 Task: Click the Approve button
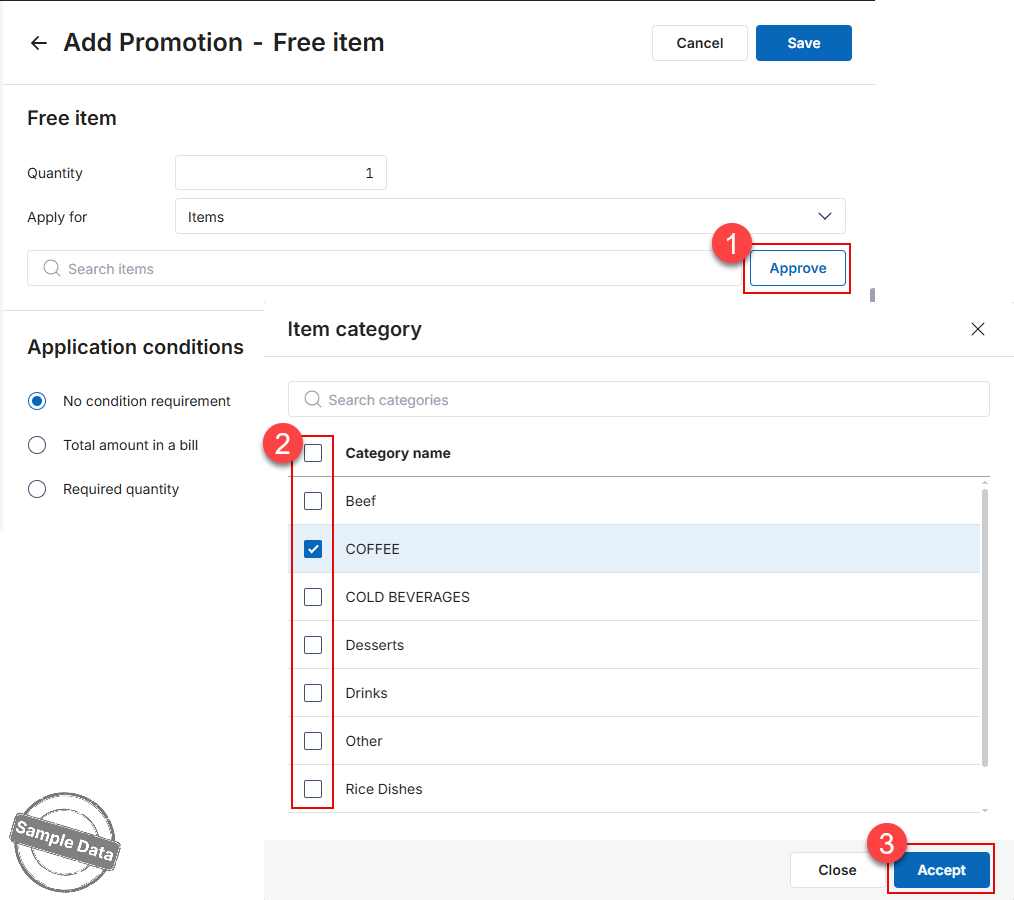[x=797, y=268]
